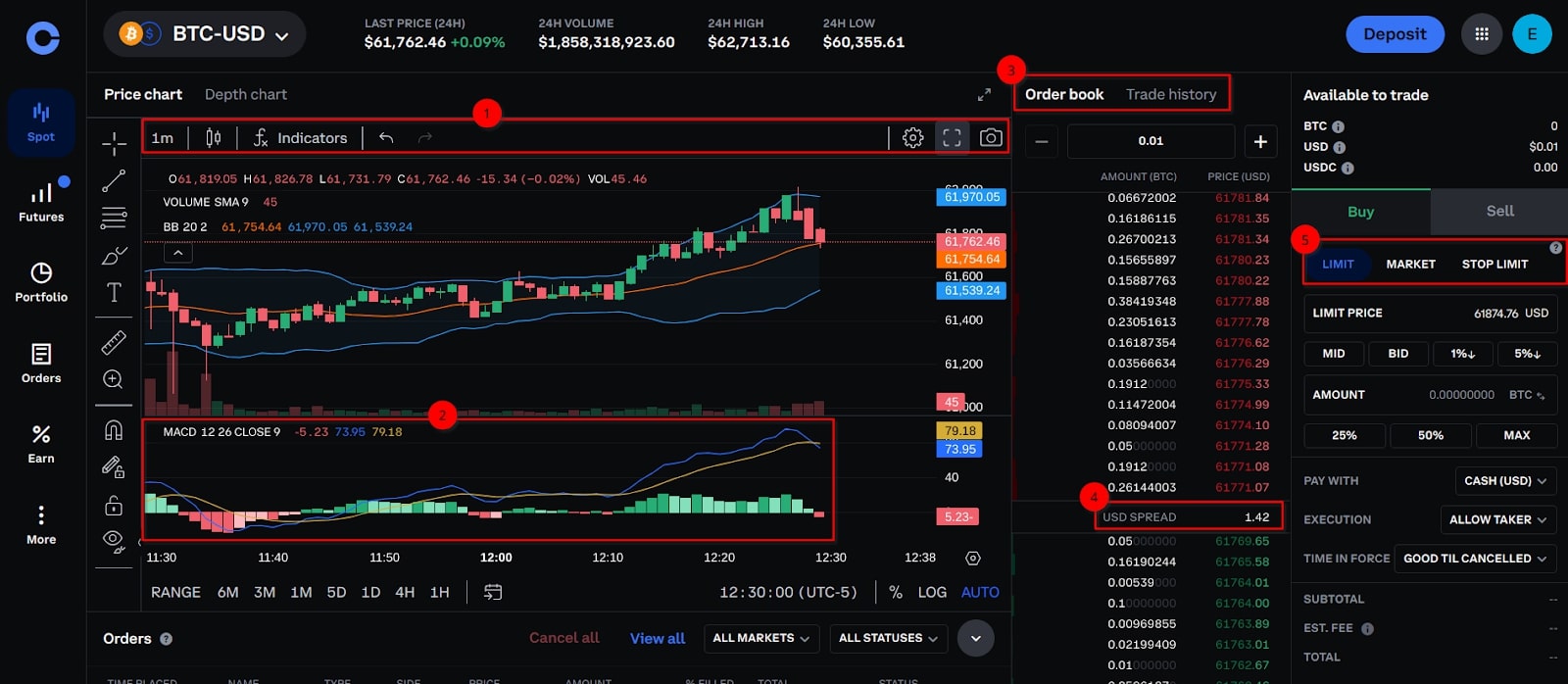Open the apps grid menu
This screenshot has width=1568, height=684.
pyautogui.click(x=1481, y=35)
